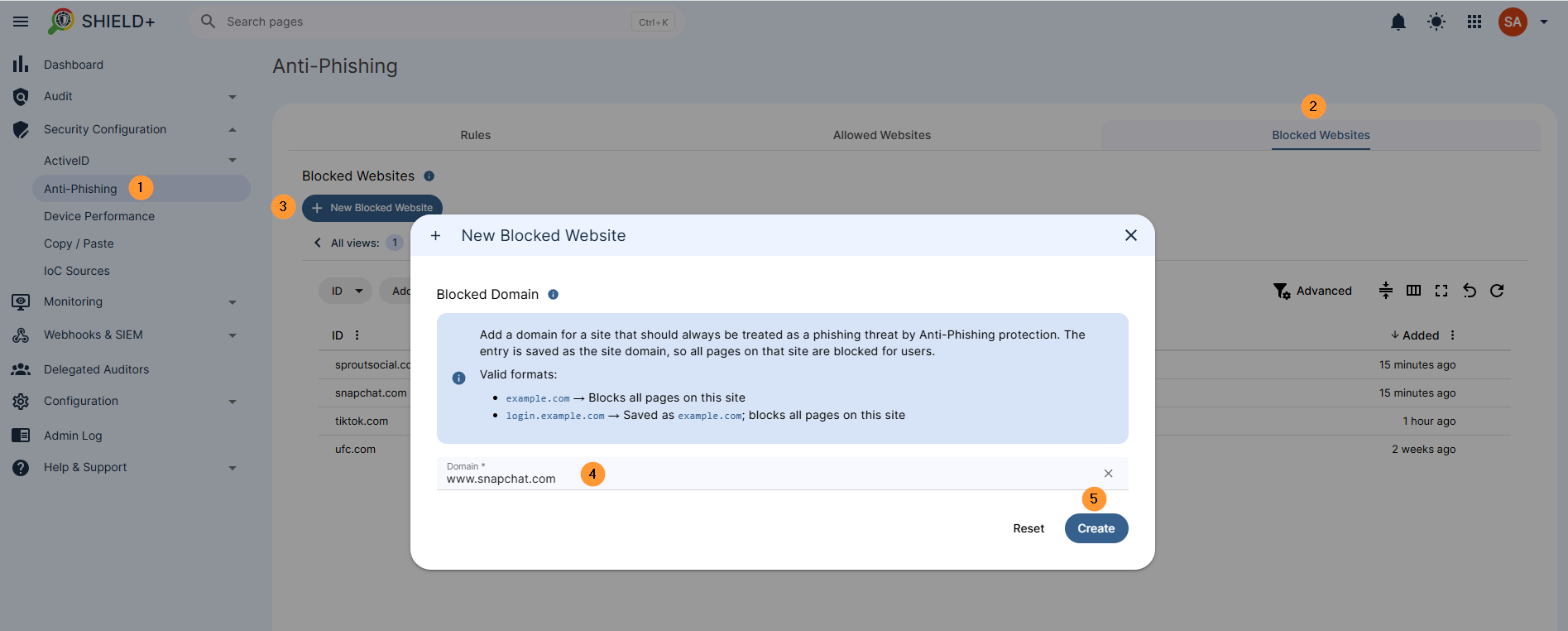The image size is (1568, 631).
Task: Open Delegated Auditors
Action: coord(96,369)
